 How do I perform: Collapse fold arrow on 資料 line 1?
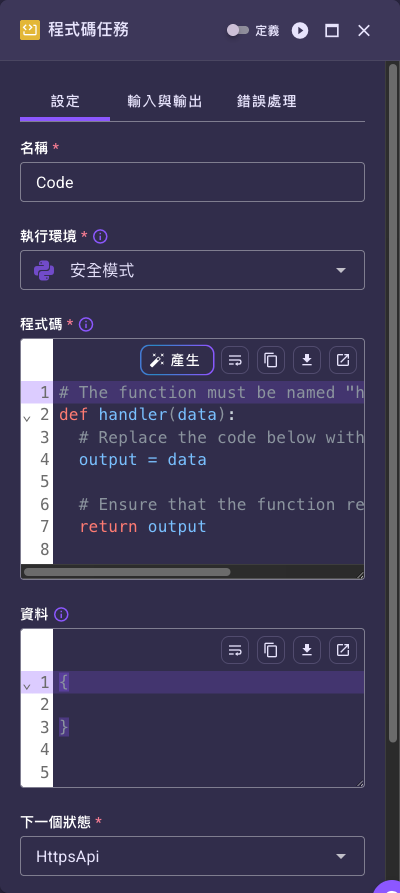point(26,686)
